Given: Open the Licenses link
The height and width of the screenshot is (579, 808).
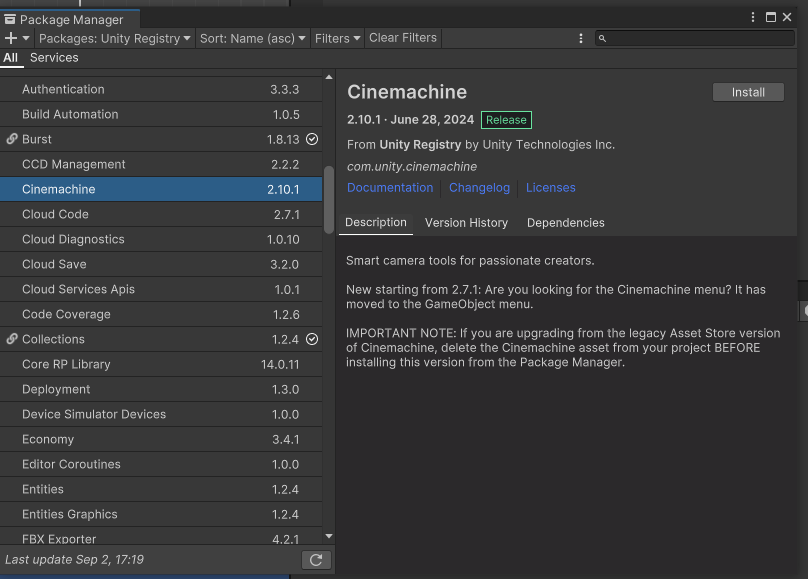Looking at the screenshot, I should tap(550, 188).
